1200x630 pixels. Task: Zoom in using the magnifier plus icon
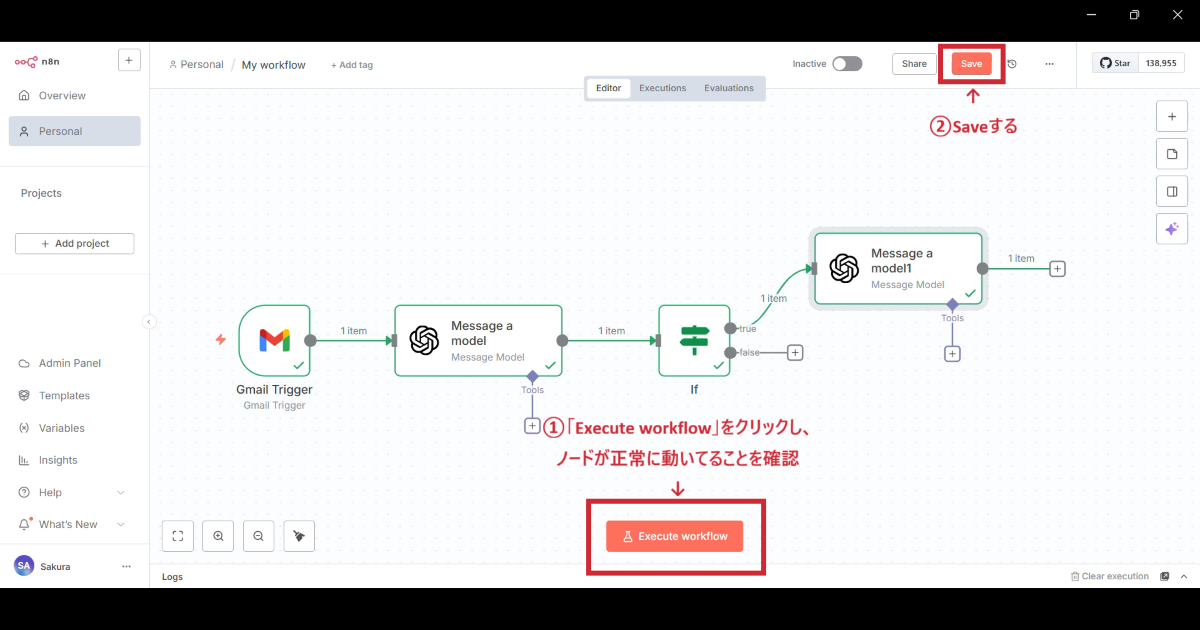[218, 535]
